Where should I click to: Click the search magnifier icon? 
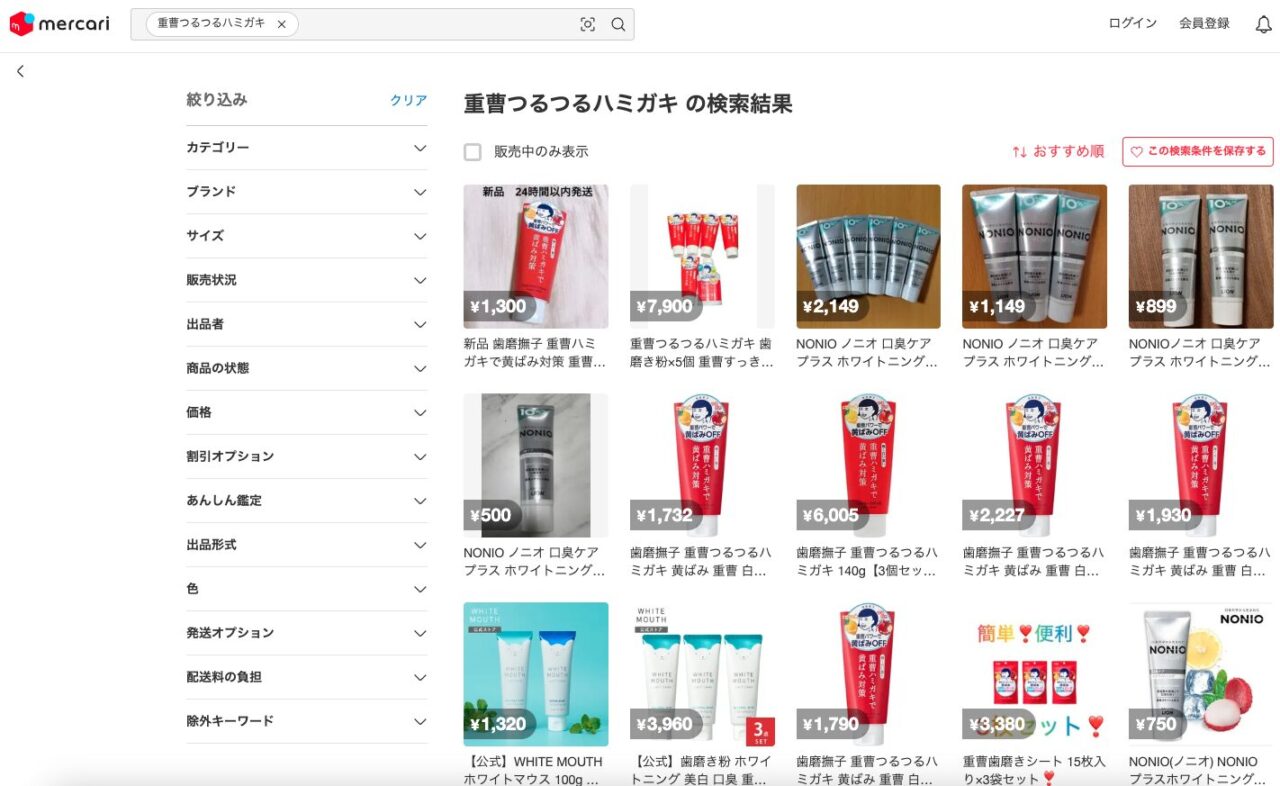(x=618, y=25)
